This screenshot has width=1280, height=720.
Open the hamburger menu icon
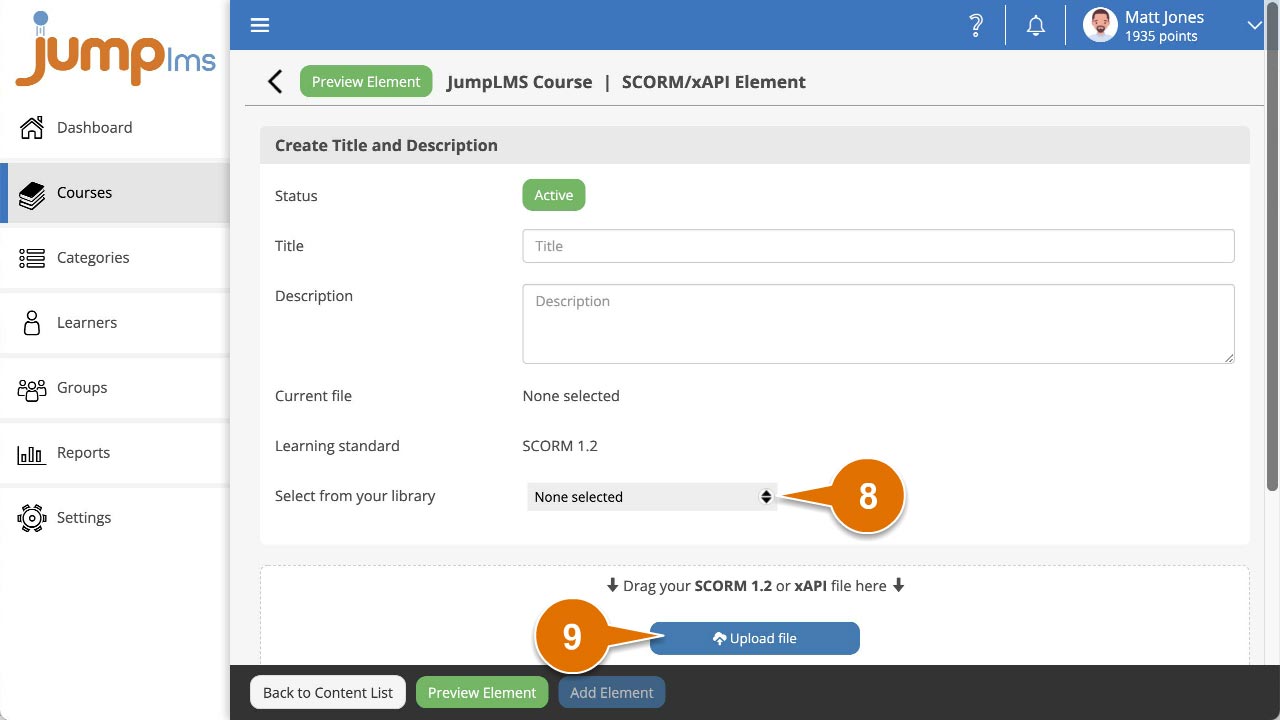tap(260, 25)
